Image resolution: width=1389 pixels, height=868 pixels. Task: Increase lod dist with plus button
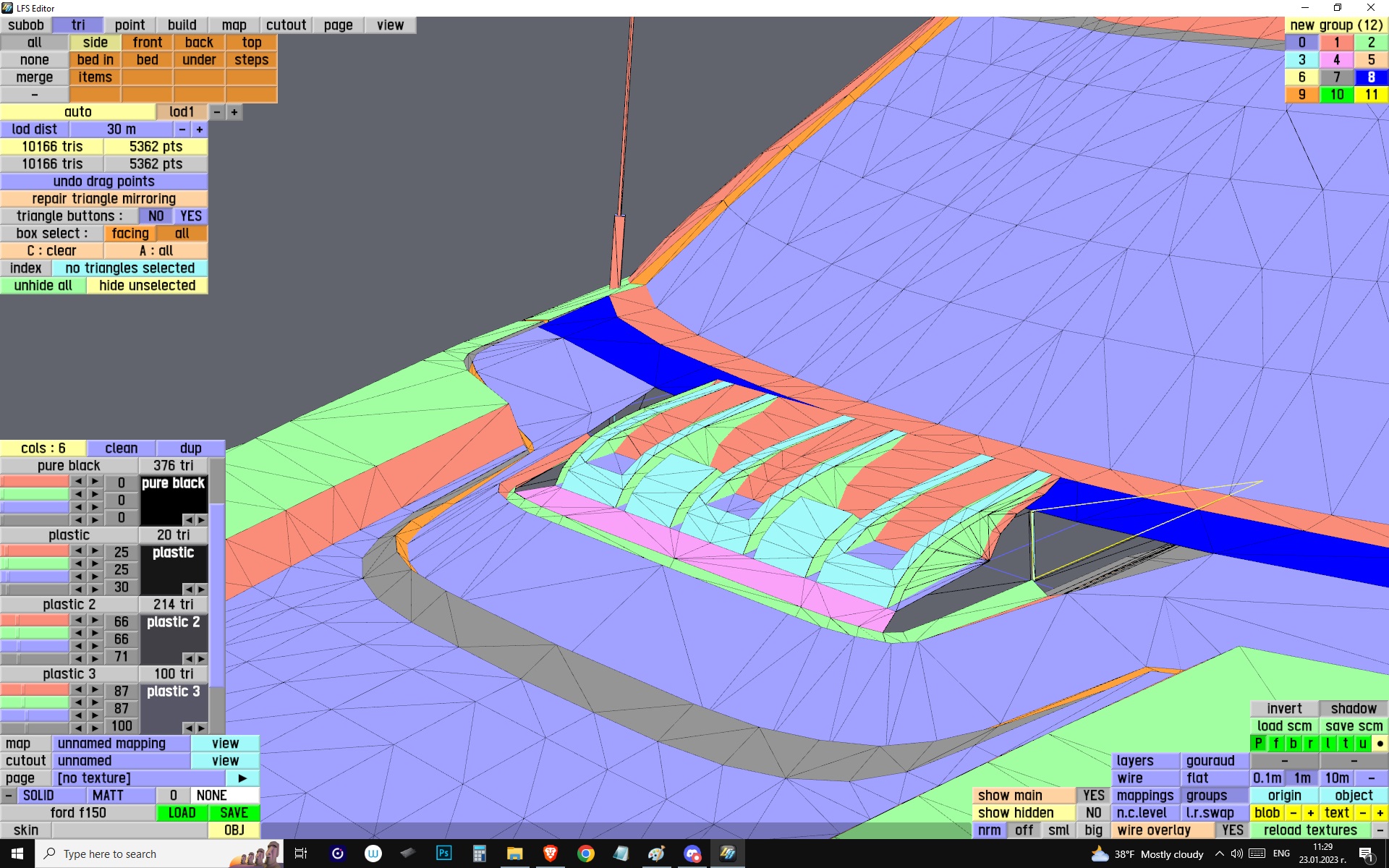click(199, 129)
